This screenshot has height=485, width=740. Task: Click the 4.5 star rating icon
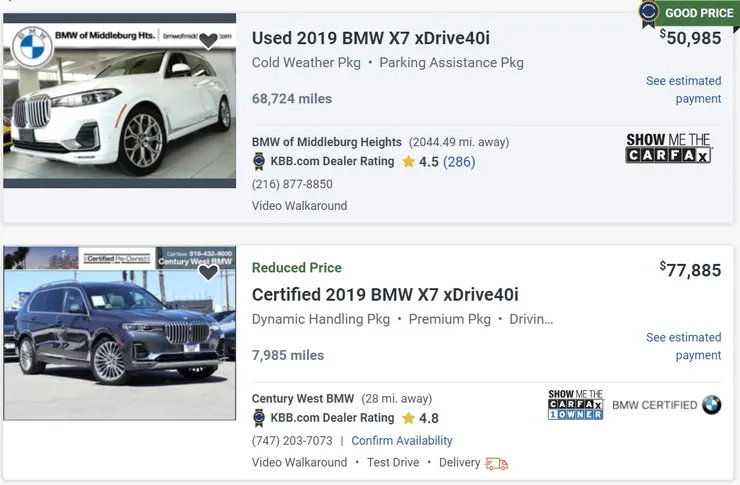coord(408,162)
